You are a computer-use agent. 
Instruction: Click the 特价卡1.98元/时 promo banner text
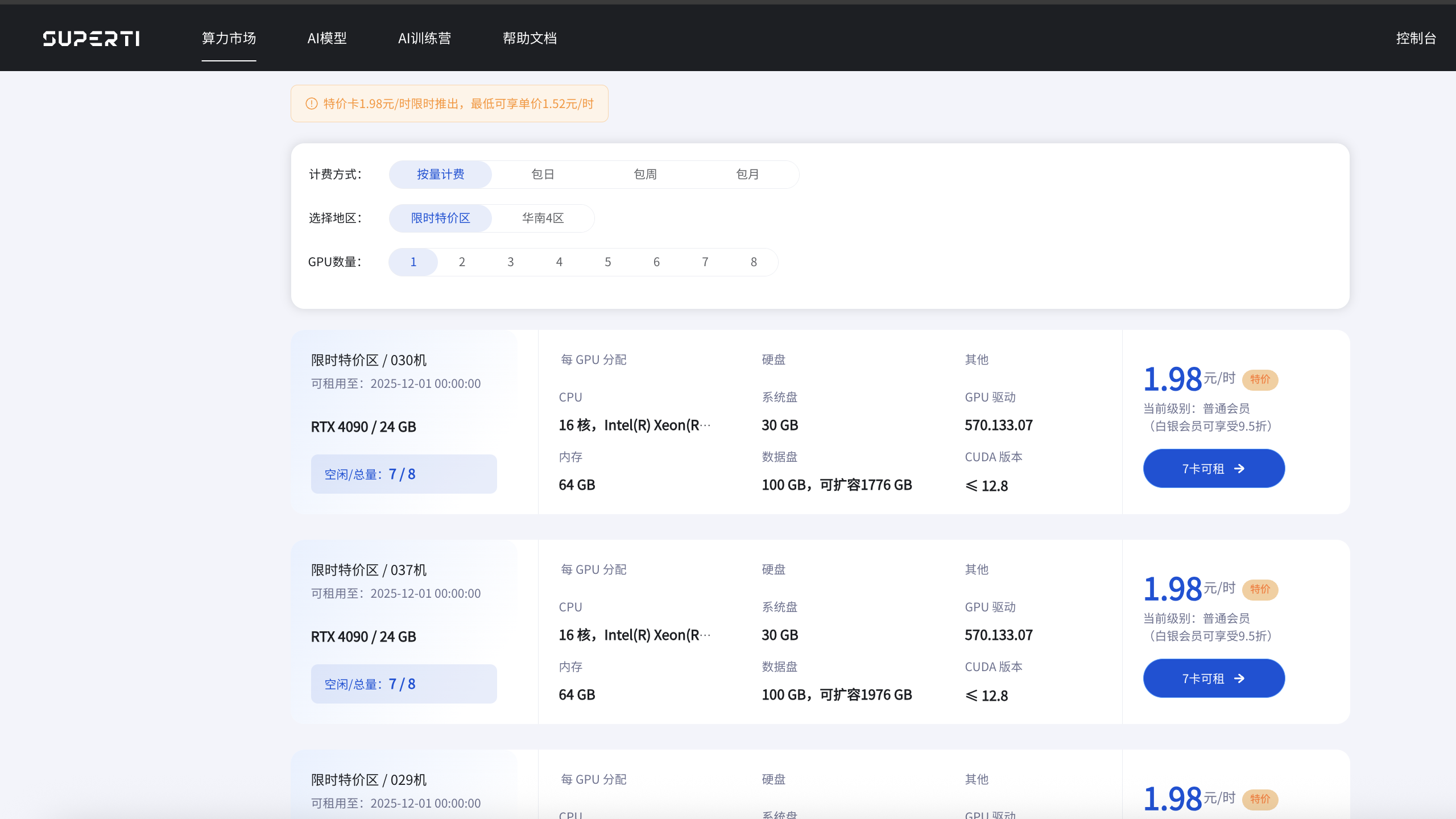click(458, 104)
